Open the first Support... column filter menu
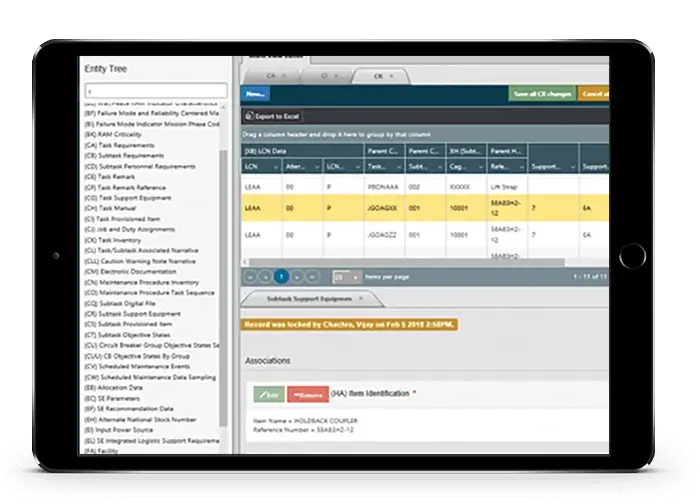Viewport: 700px width, 504px height. (x=573, y=167)
